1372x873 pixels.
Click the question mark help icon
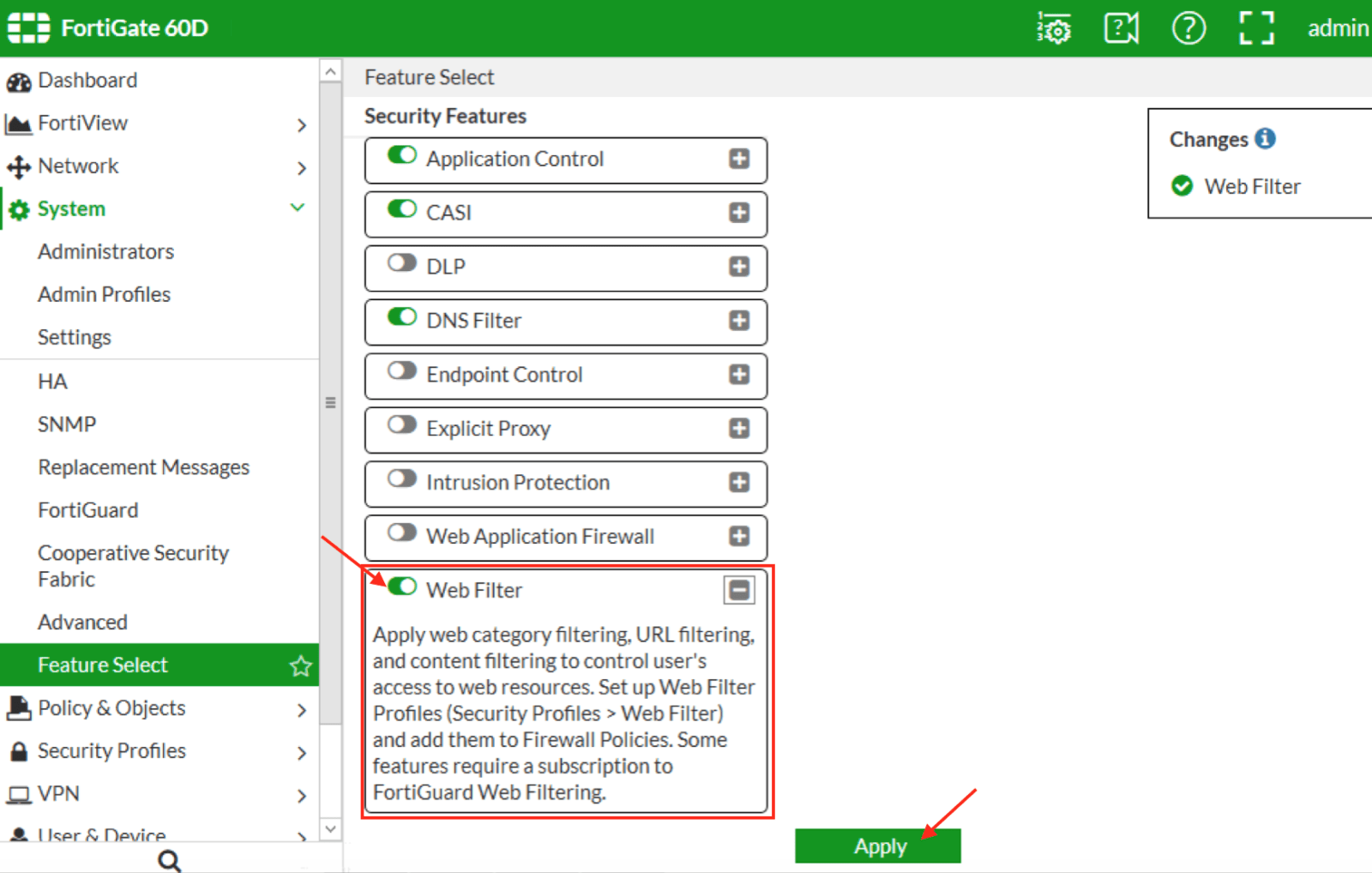[1188, 28]
